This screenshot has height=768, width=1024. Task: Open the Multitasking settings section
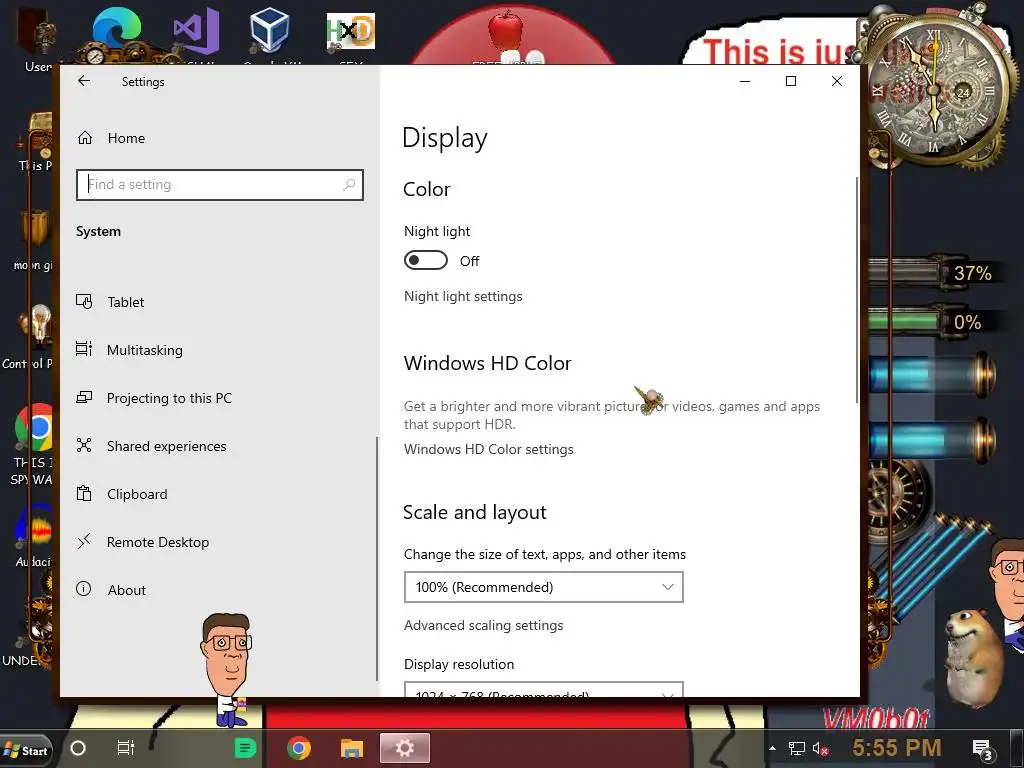coord(144,350)
